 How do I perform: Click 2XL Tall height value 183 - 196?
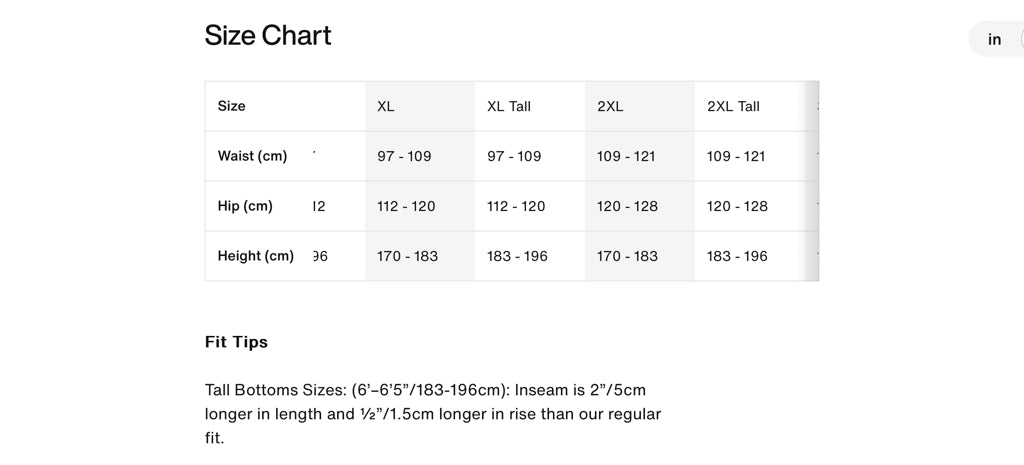point(737,256)
